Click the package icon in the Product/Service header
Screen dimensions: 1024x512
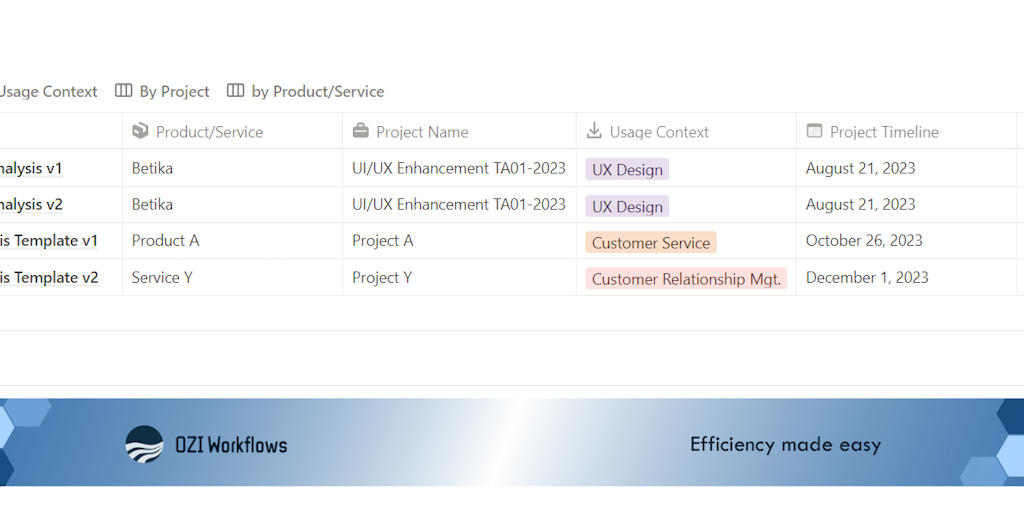(x=140, y=131)
